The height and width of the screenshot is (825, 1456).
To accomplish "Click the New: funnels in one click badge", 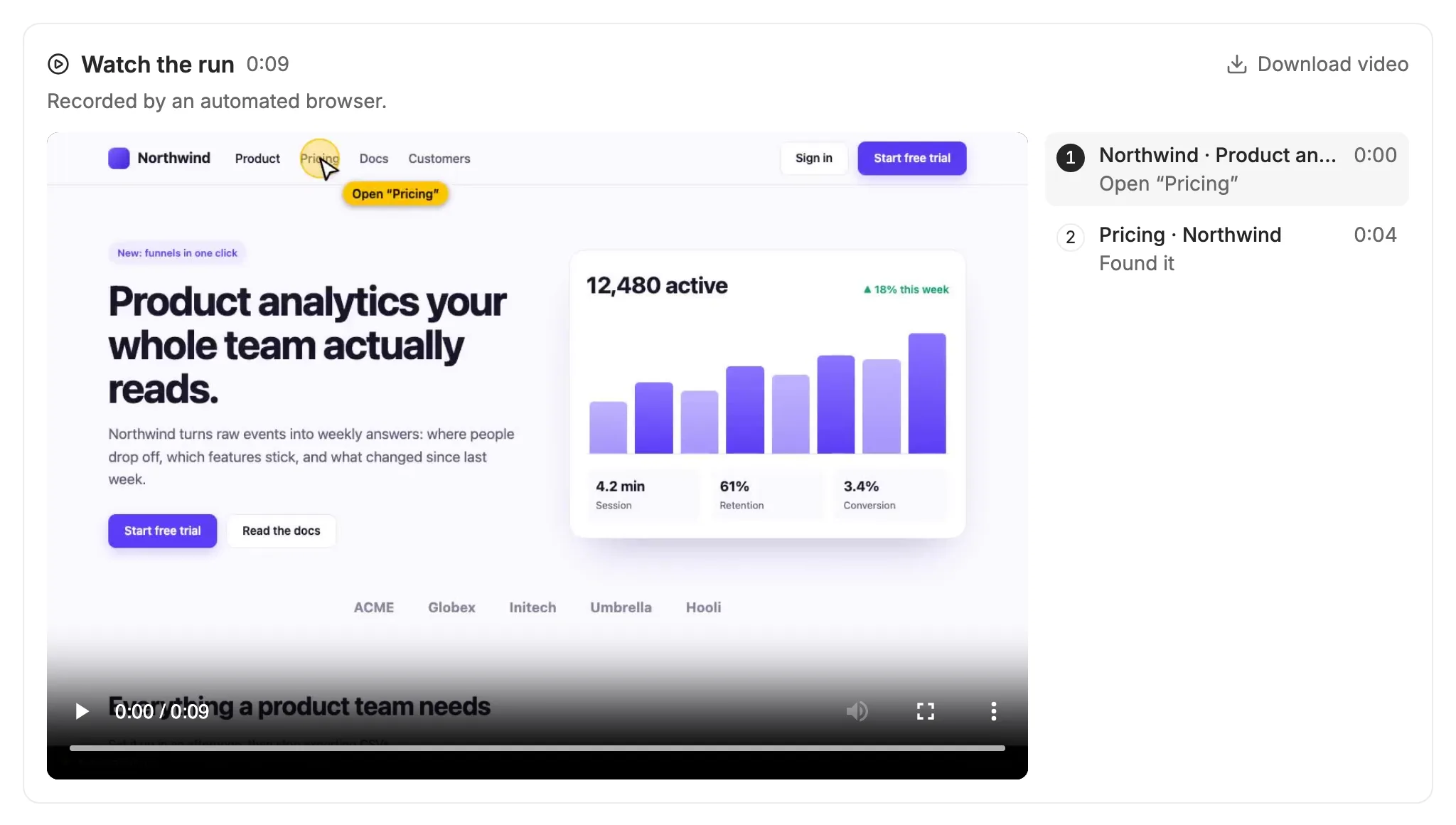I will click(177, 253).
